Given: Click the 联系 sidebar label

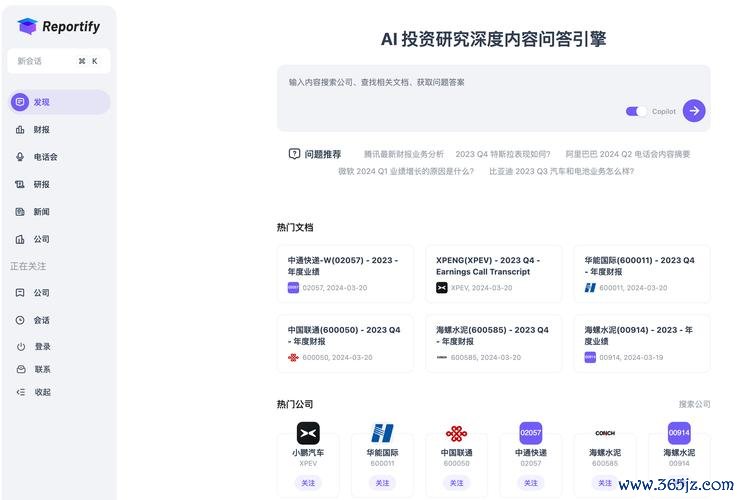Looking at the screenshot, I should [x=43, y=369].
